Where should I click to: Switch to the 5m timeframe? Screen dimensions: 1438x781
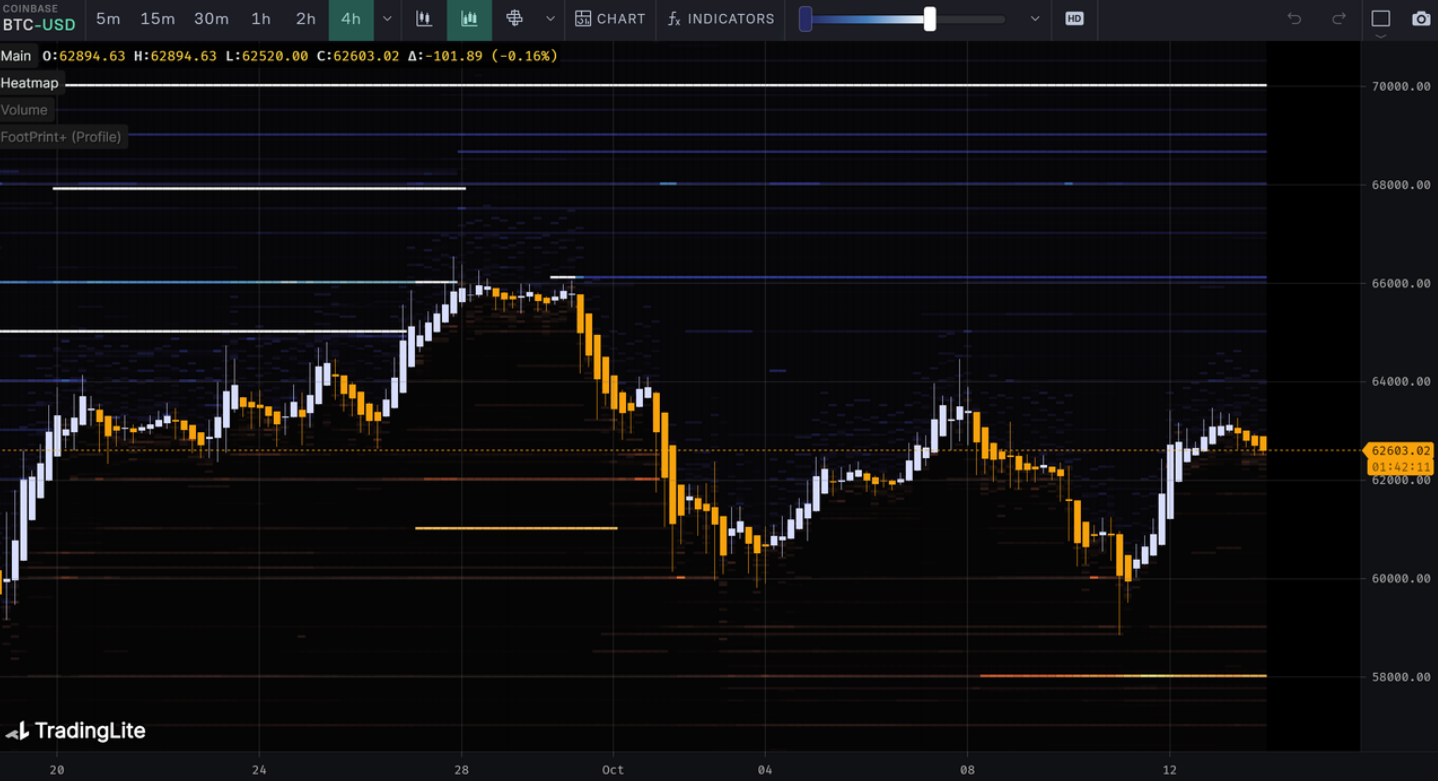[x=108, y=19]
